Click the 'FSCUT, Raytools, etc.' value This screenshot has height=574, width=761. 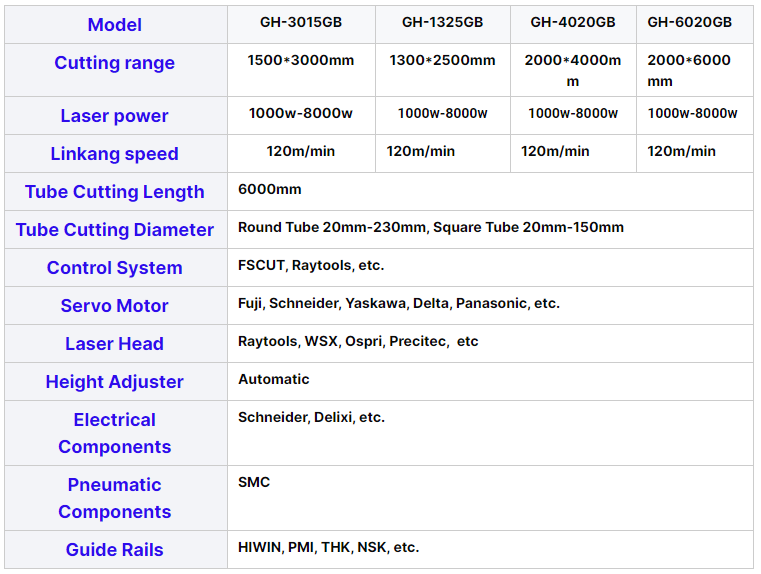311,265
